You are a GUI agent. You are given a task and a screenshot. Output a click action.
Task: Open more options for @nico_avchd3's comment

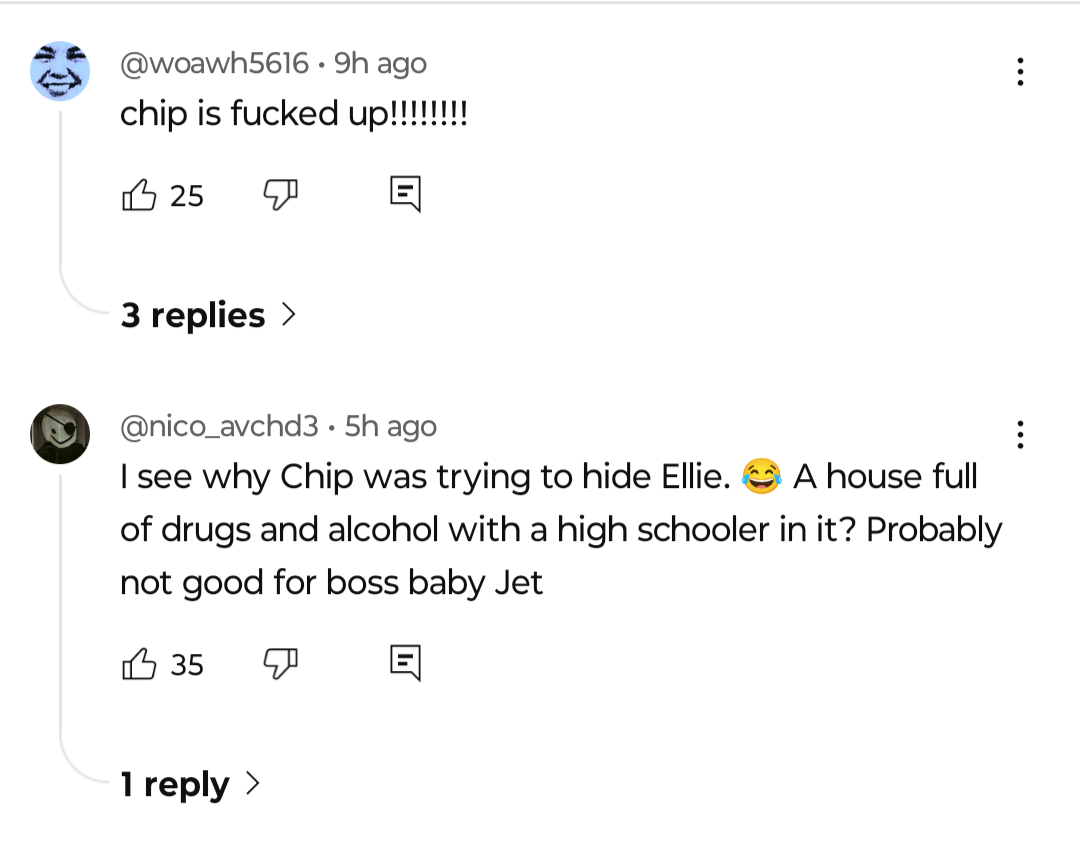click(1020, 435)
